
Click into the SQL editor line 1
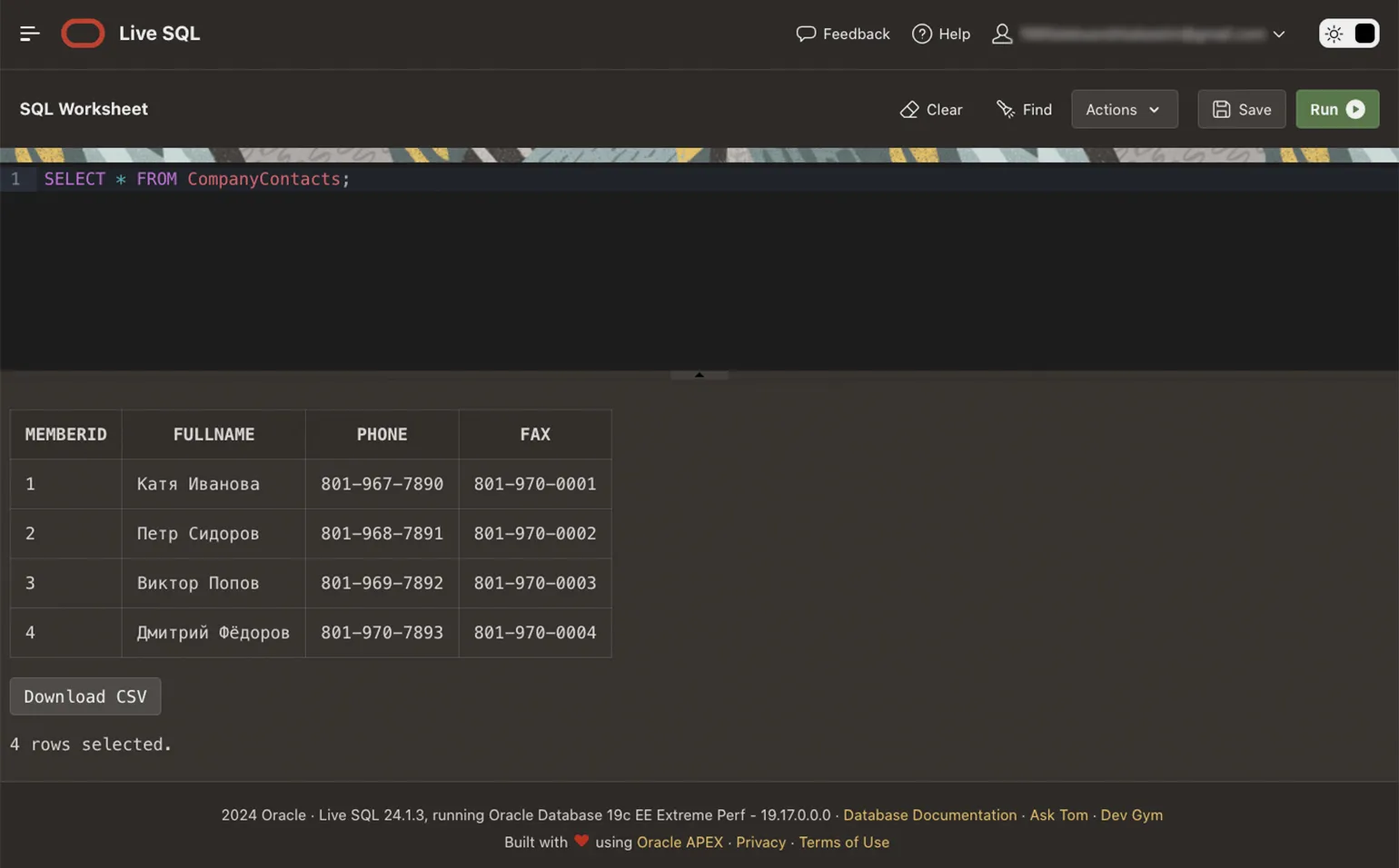[545, 179]
